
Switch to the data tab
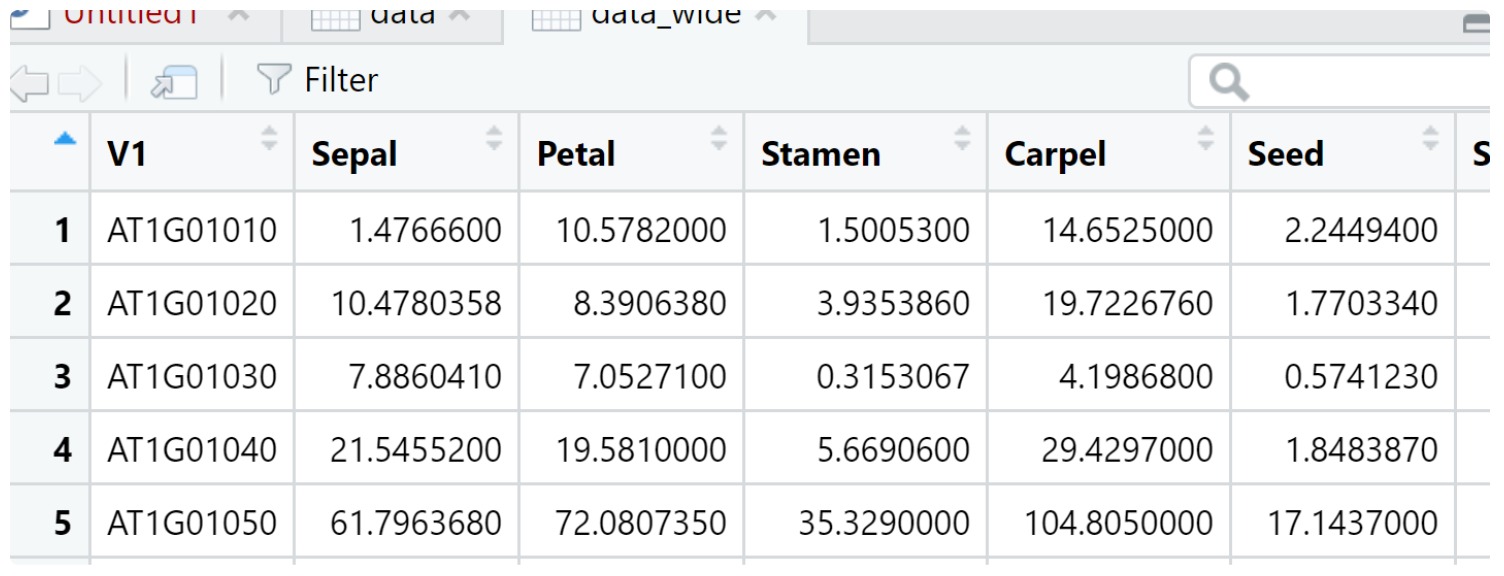(x=380, y=17)
